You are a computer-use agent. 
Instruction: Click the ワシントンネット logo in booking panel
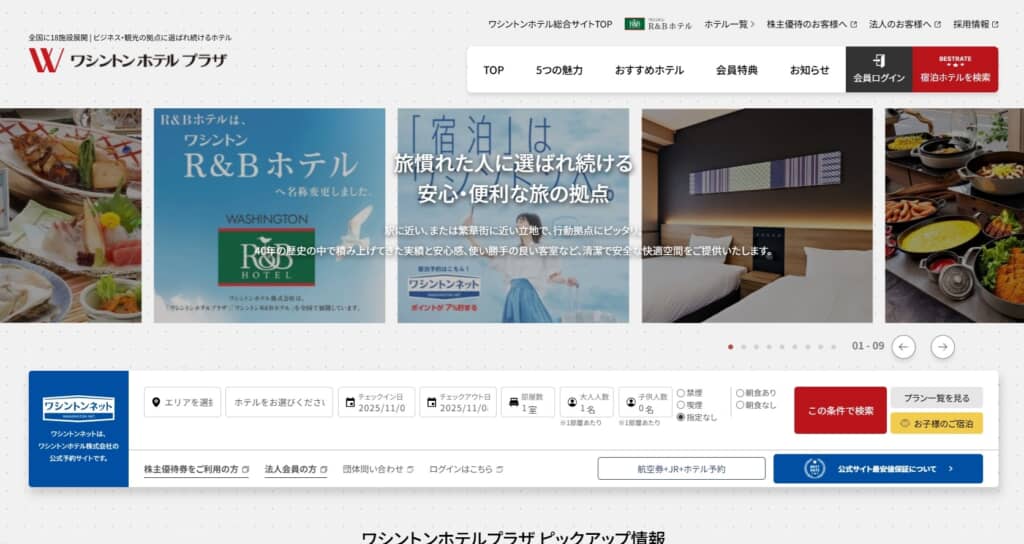click(78, 408)
